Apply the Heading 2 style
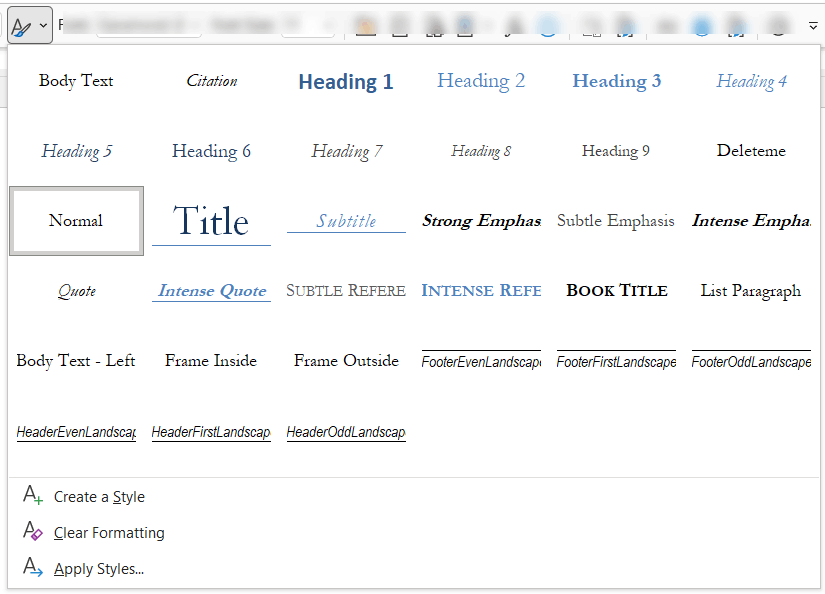The width and height of the screenshot is (825, 594). pos(481,81)
